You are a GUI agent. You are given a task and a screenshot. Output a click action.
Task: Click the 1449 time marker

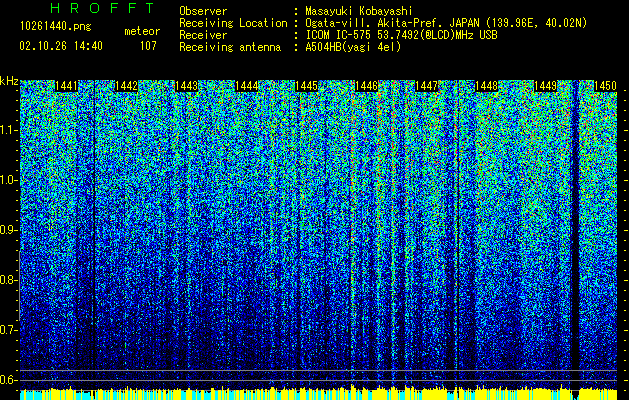tap(546, 86)
